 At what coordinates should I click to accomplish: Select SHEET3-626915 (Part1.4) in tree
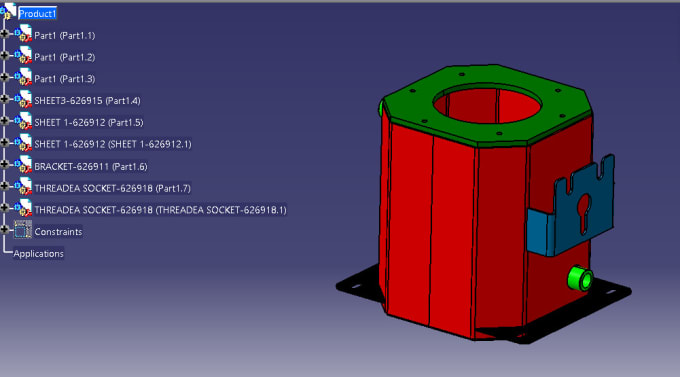pos(87,101)
